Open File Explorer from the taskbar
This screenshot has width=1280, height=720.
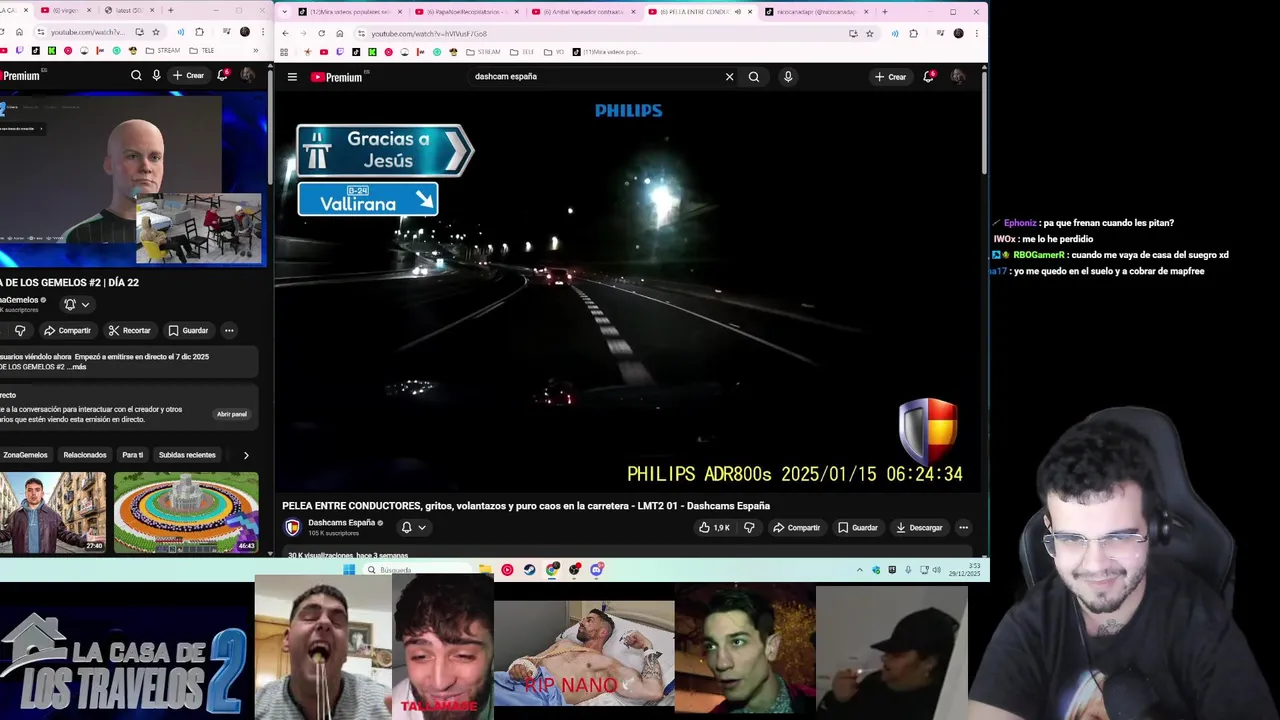click(x=485, y=570)
